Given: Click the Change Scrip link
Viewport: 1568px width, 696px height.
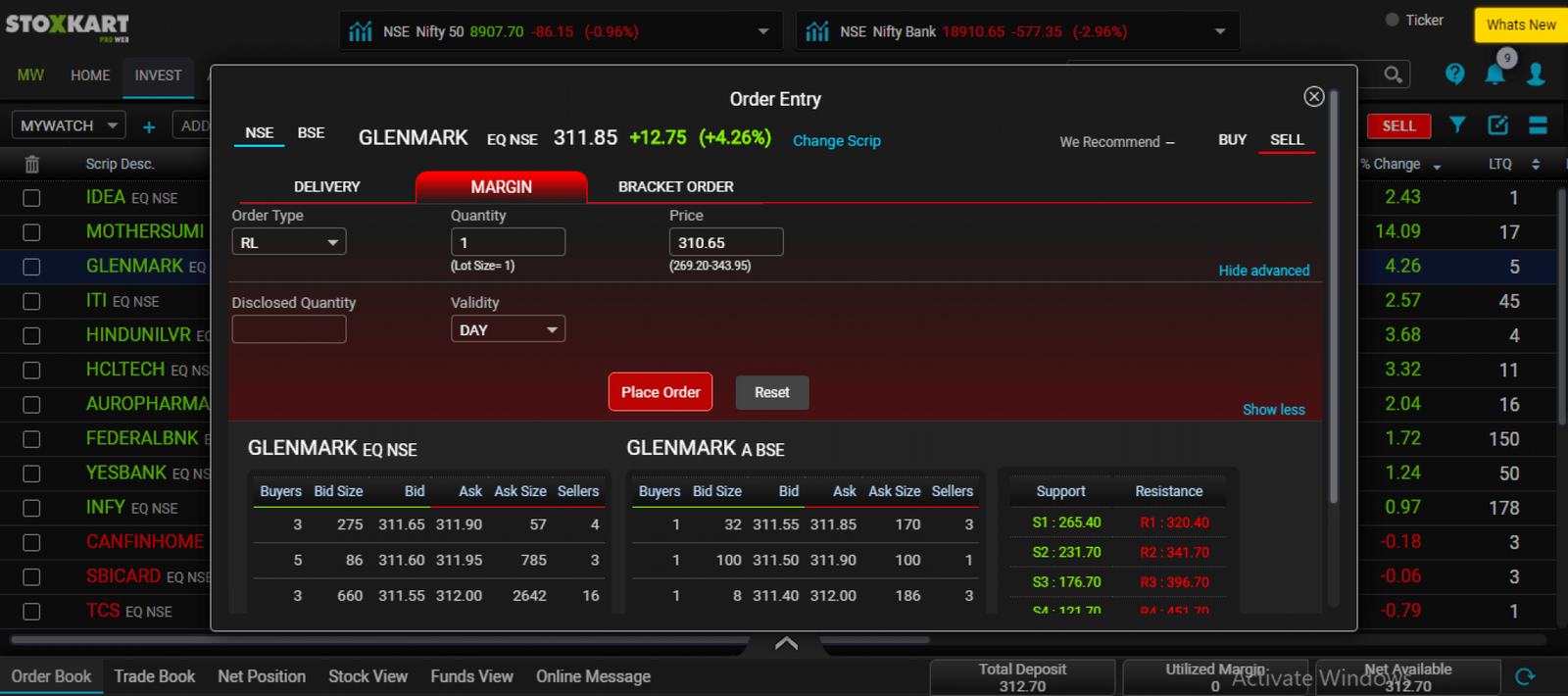Looking at the screenshot, I should [837, 141].
